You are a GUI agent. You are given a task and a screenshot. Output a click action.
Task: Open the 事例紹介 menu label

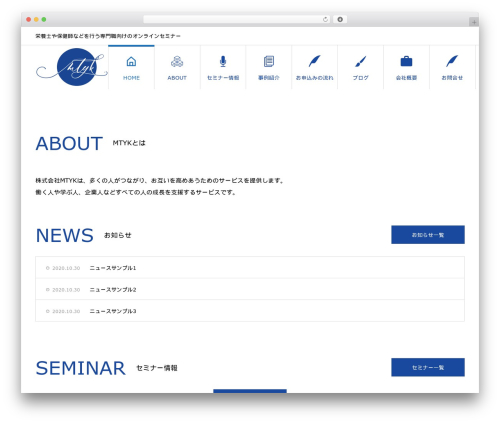tap(269, 78)
